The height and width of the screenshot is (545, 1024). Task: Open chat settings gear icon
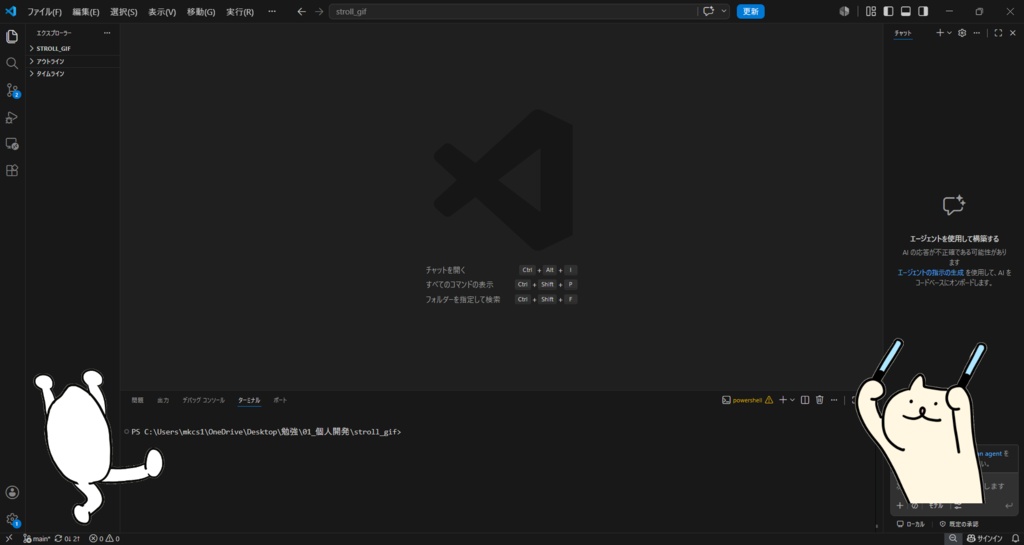pos(962,33)
